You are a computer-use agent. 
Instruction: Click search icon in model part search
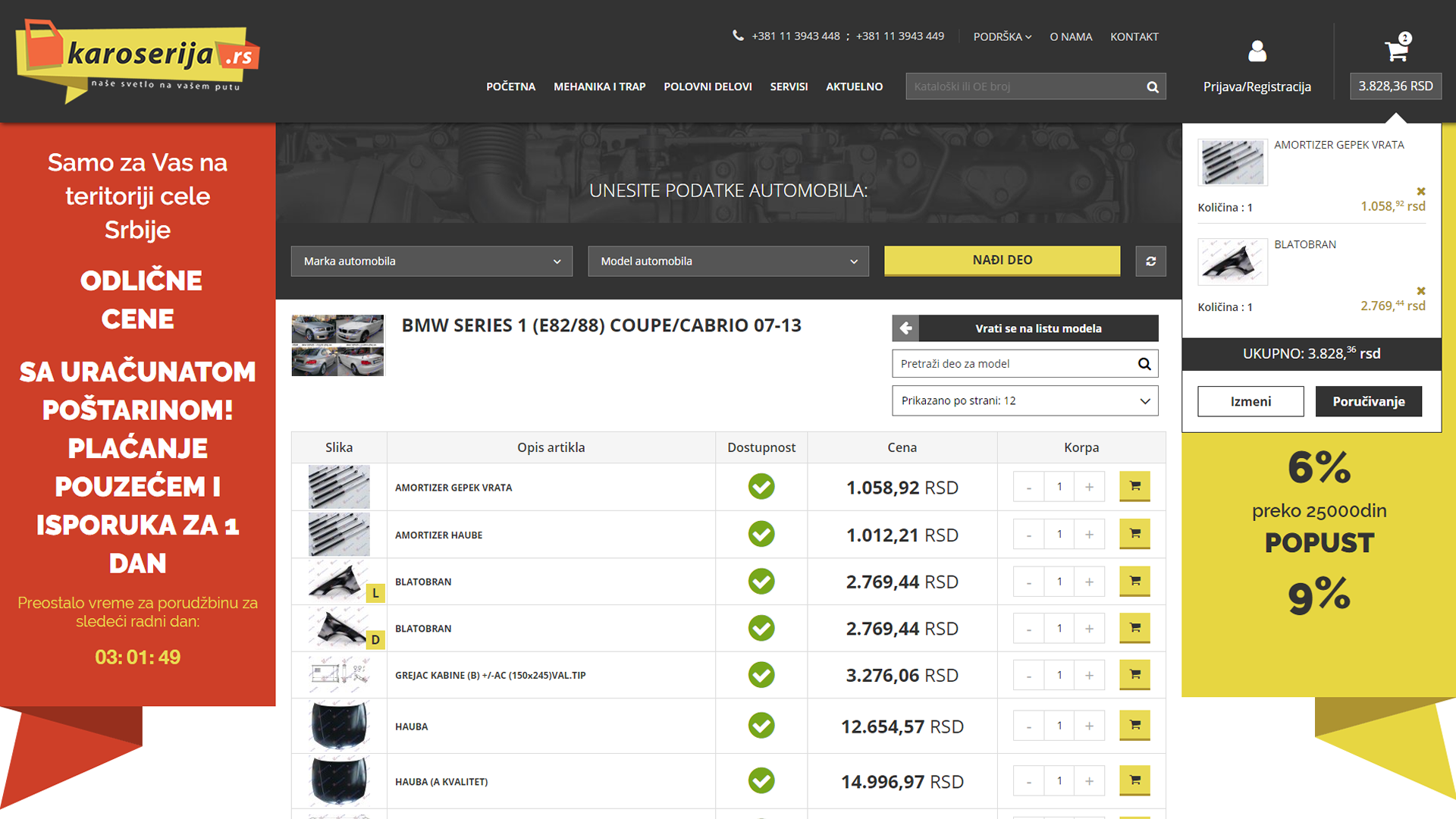(x=1144, y=364)
